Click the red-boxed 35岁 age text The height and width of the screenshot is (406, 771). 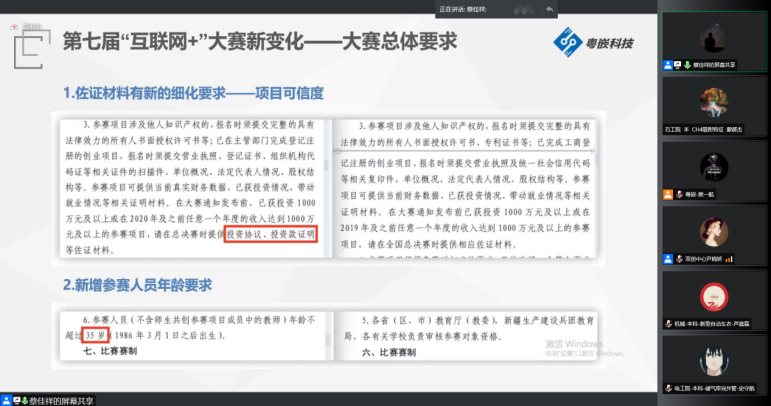coord(95,335)
